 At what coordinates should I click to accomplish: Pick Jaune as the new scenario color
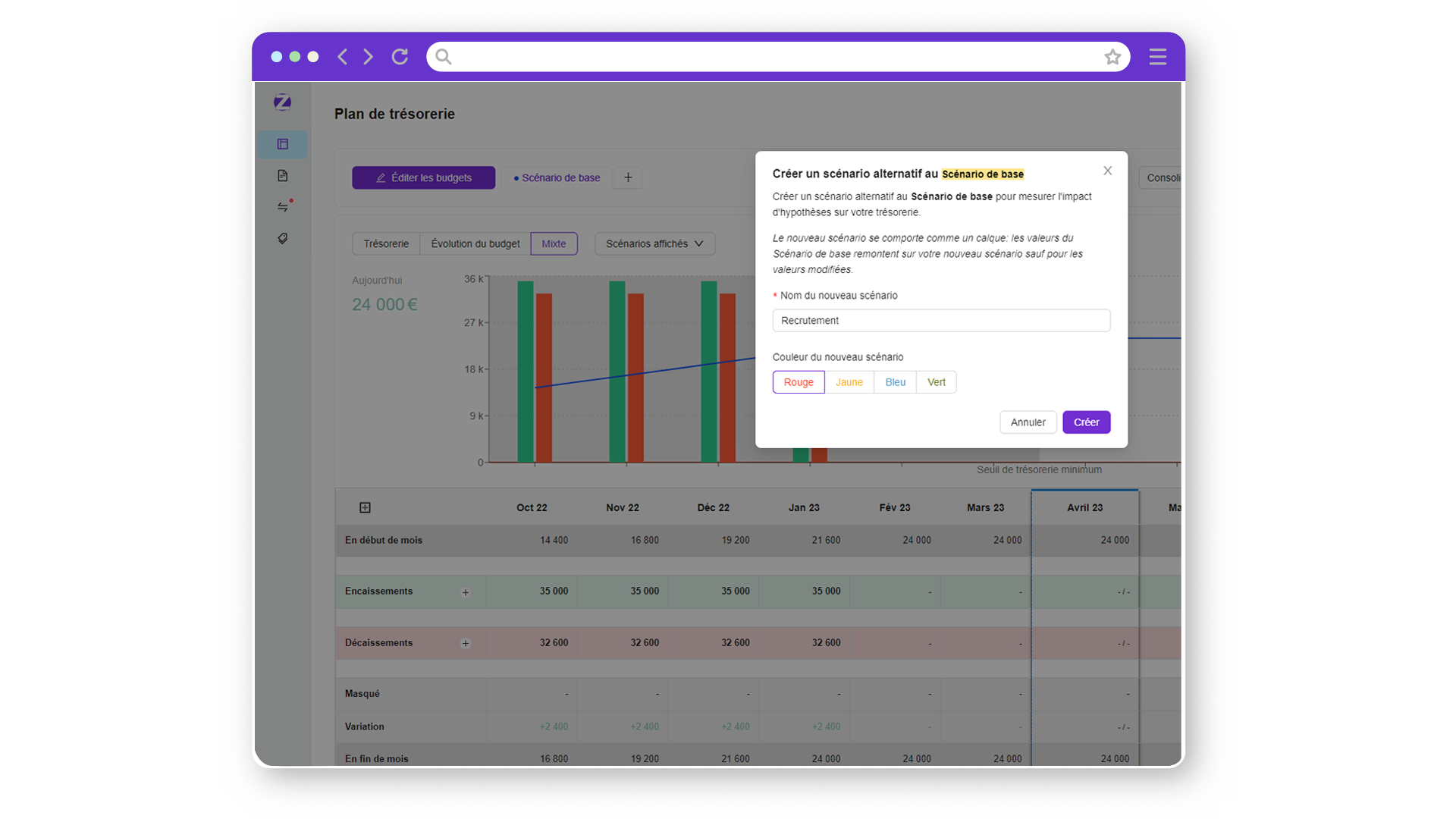click(849, 382)
